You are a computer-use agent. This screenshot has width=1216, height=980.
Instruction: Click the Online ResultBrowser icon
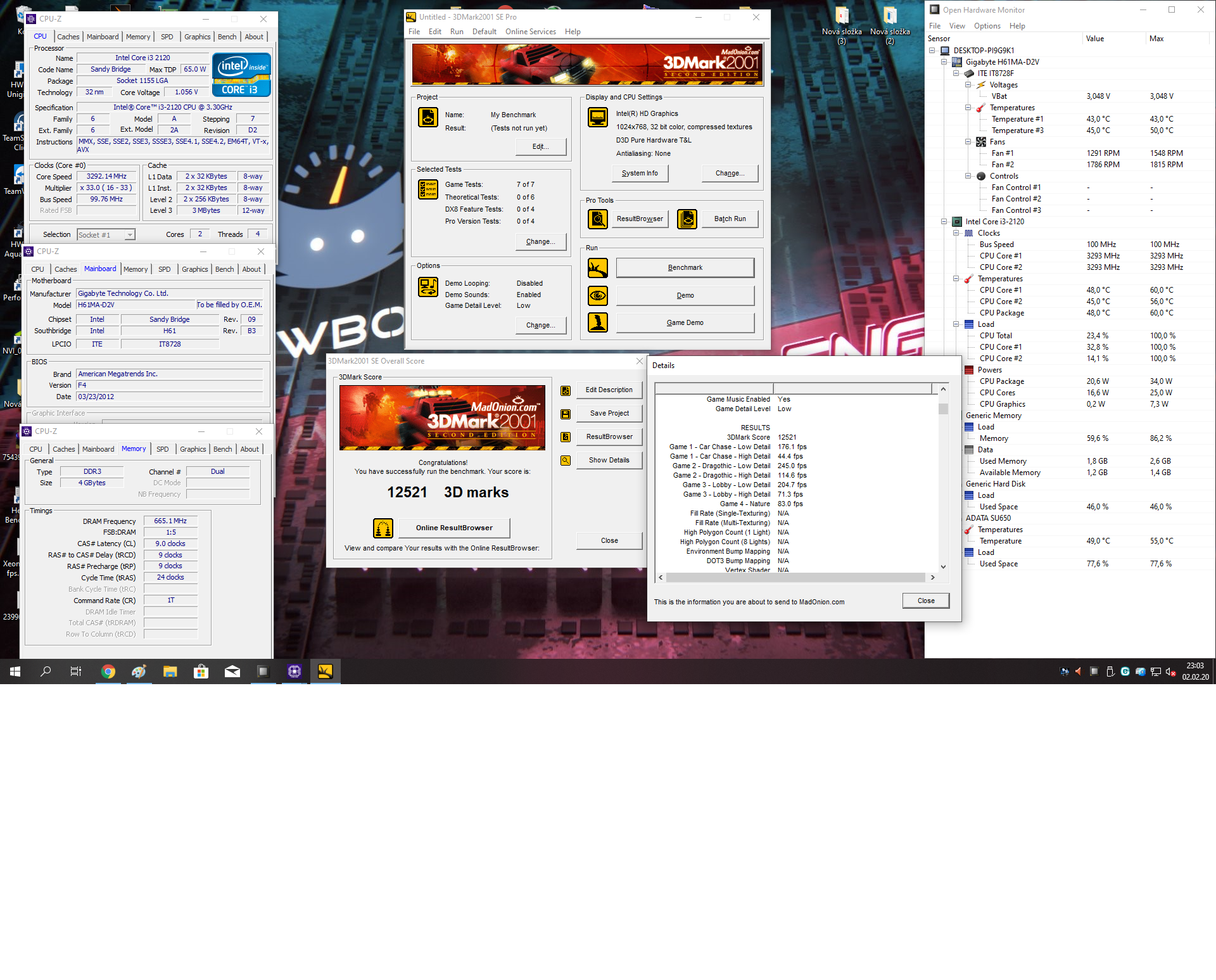coord(383,528)
